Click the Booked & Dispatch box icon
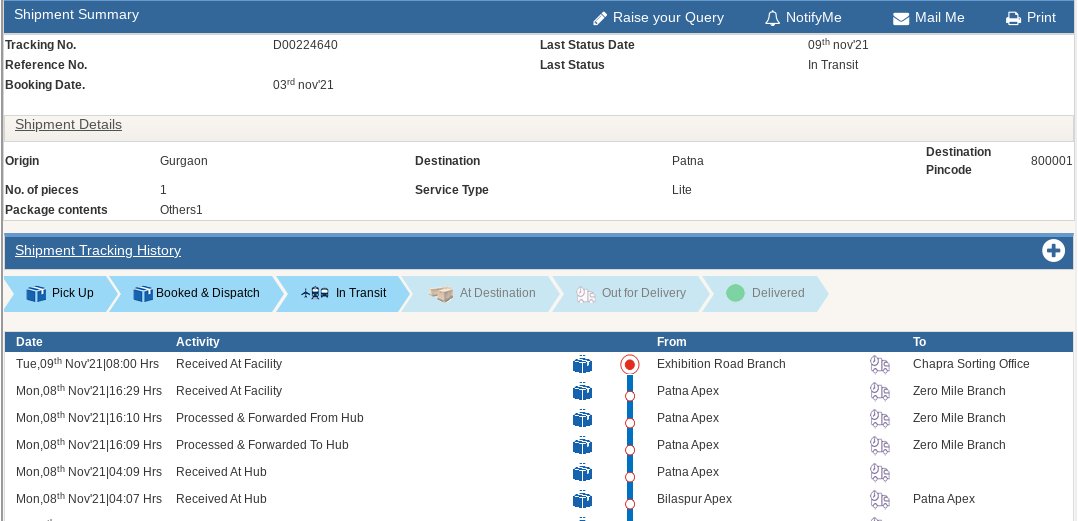This screenshot has width=1078, height=521. coord(142,293)
